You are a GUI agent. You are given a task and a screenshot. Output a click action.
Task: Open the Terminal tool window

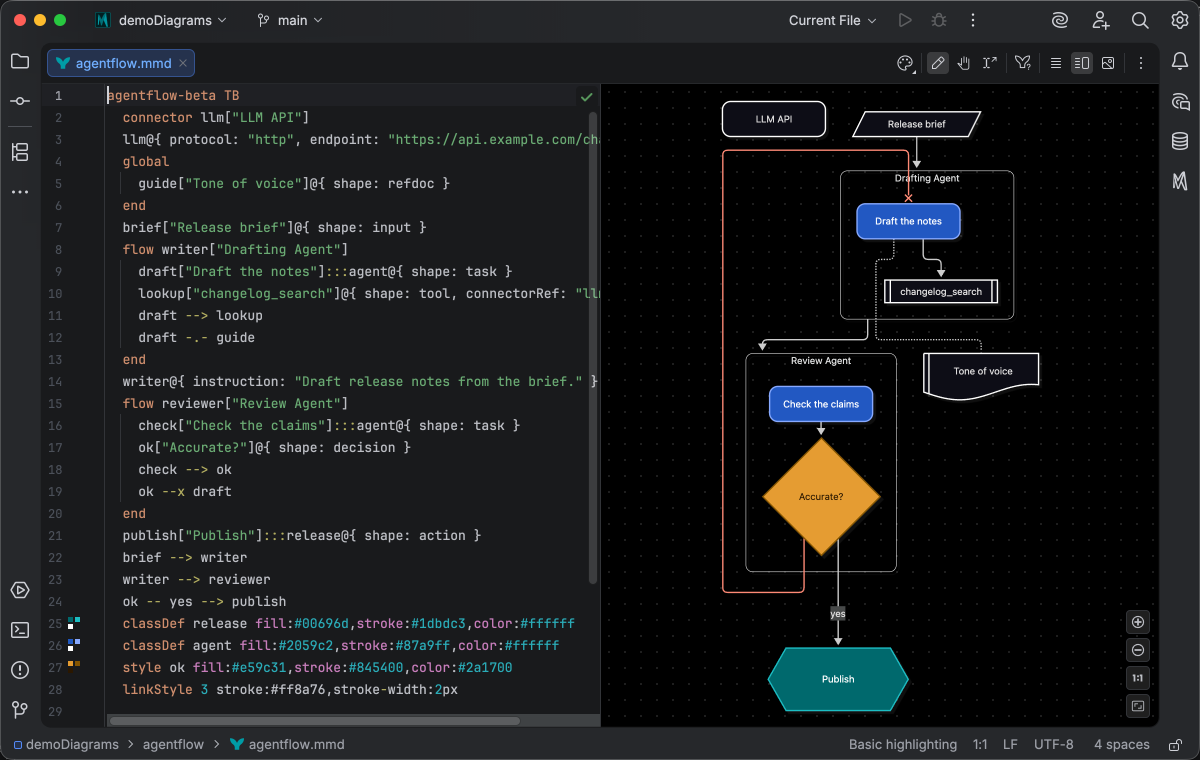(20, 630)
